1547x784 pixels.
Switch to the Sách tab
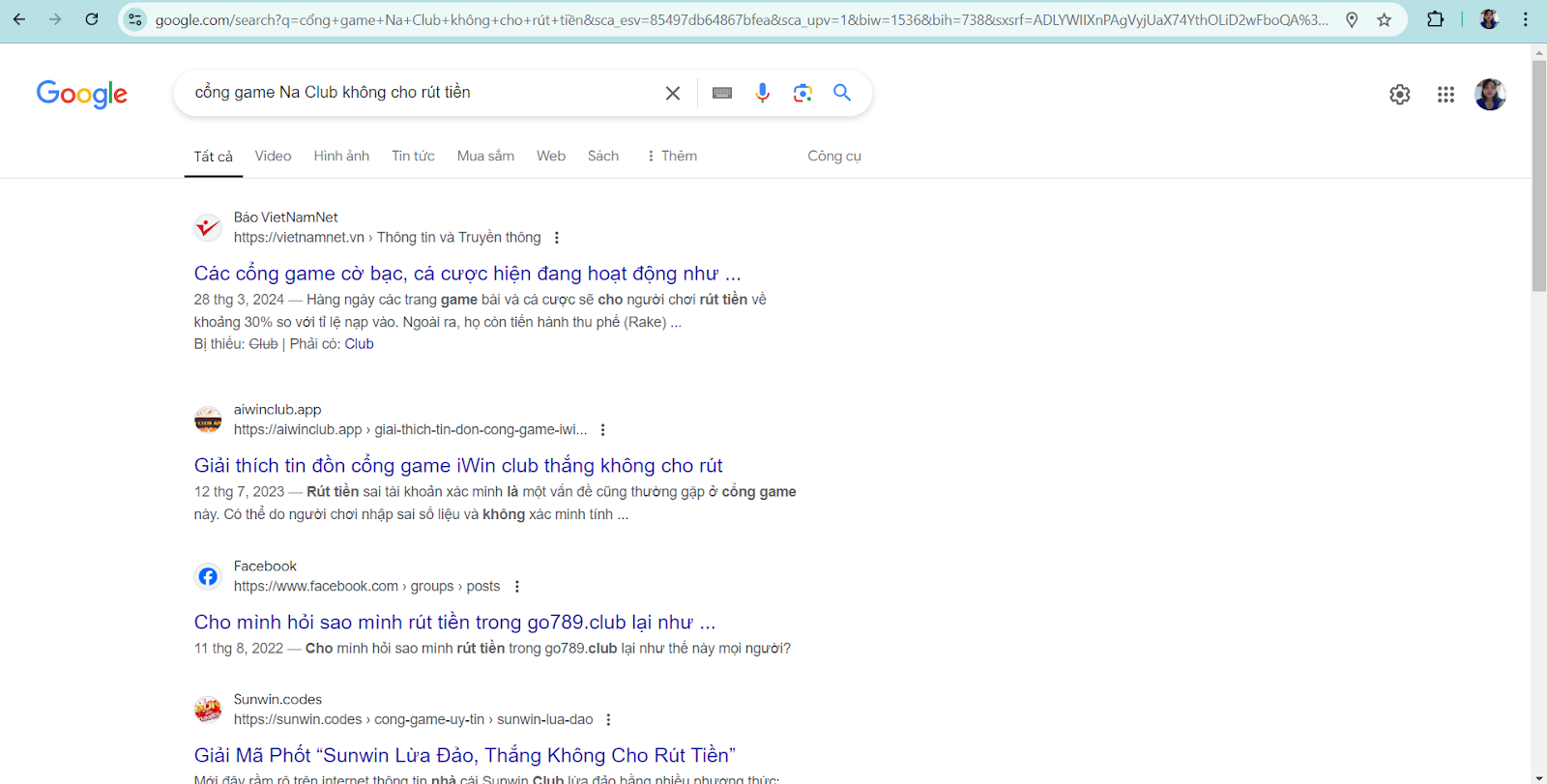point(603,156)
